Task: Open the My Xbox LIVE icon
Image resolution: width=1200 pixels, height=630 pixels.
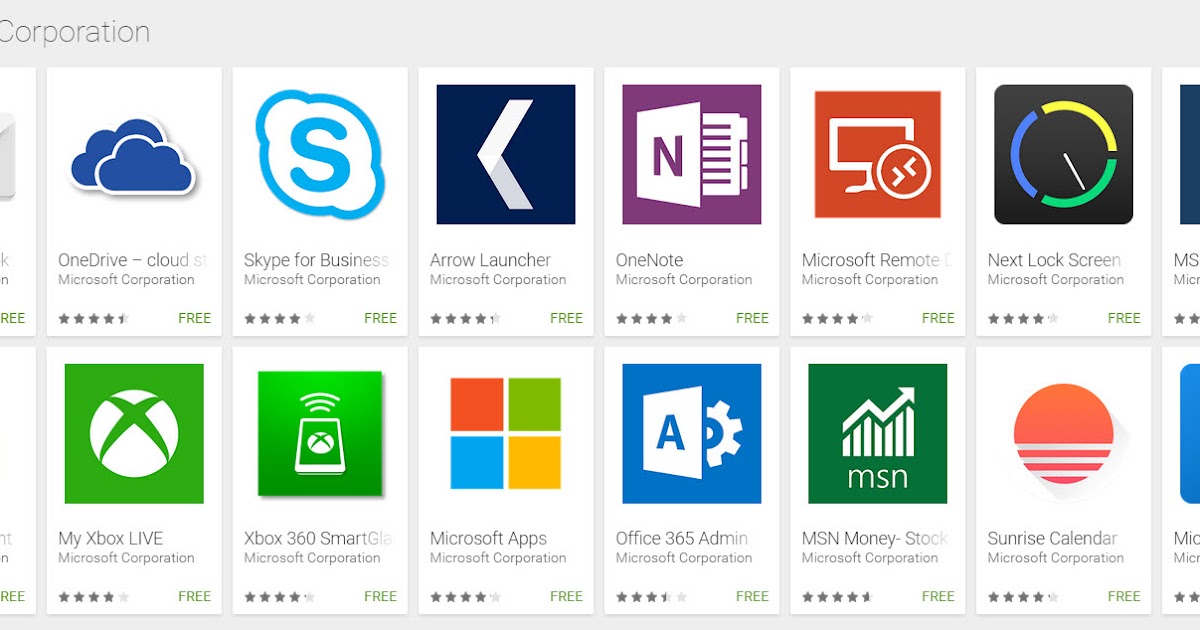Action: click(x=133, y=430)
